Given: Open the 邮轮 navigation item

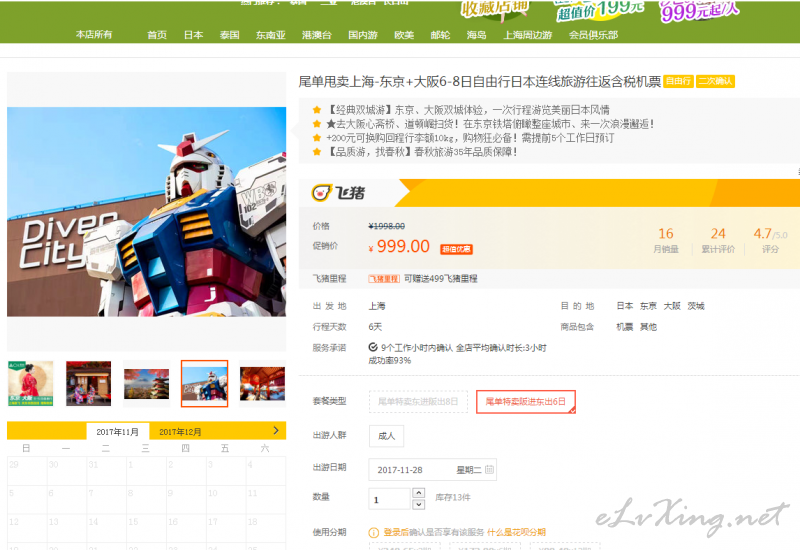Looking at the screenshot, I should (x=440, y=35).
